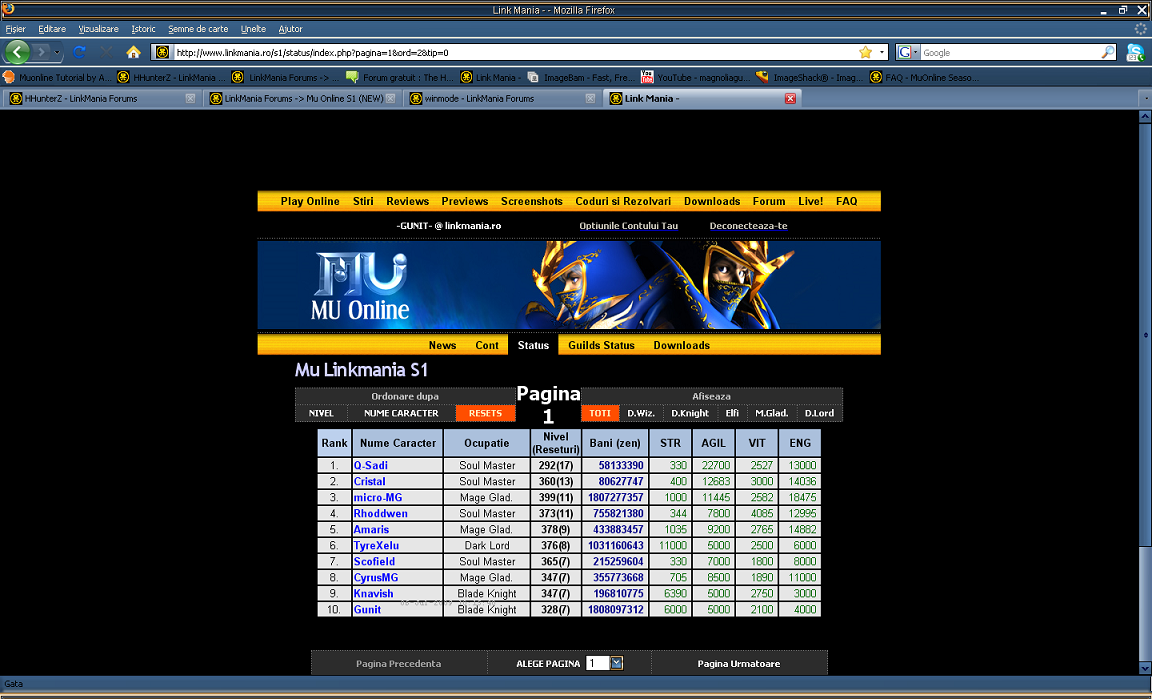1152x699 pixels.
Task: Open the Semne de carte menu
Action: point(198,29)
